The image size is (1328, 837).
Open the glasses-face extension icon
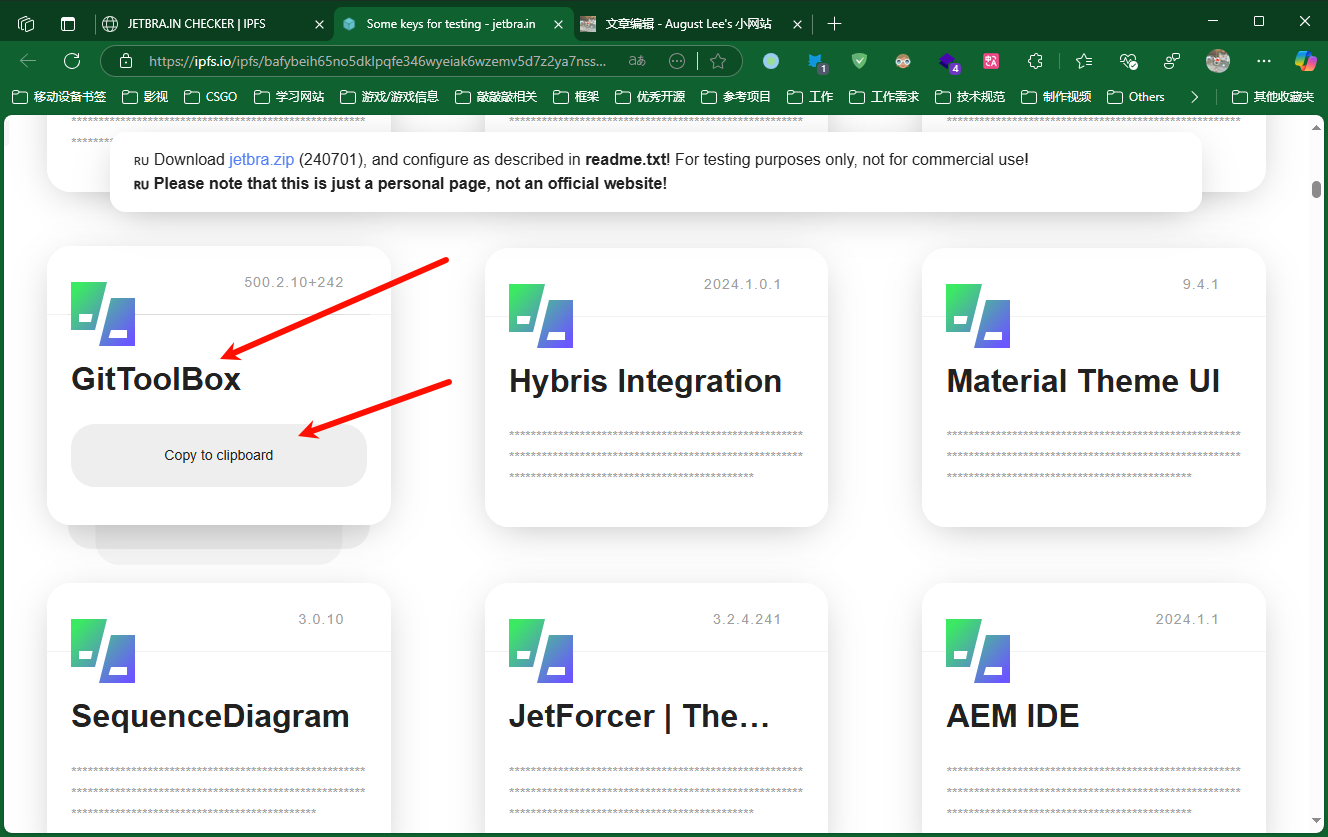tap(903, 61)
